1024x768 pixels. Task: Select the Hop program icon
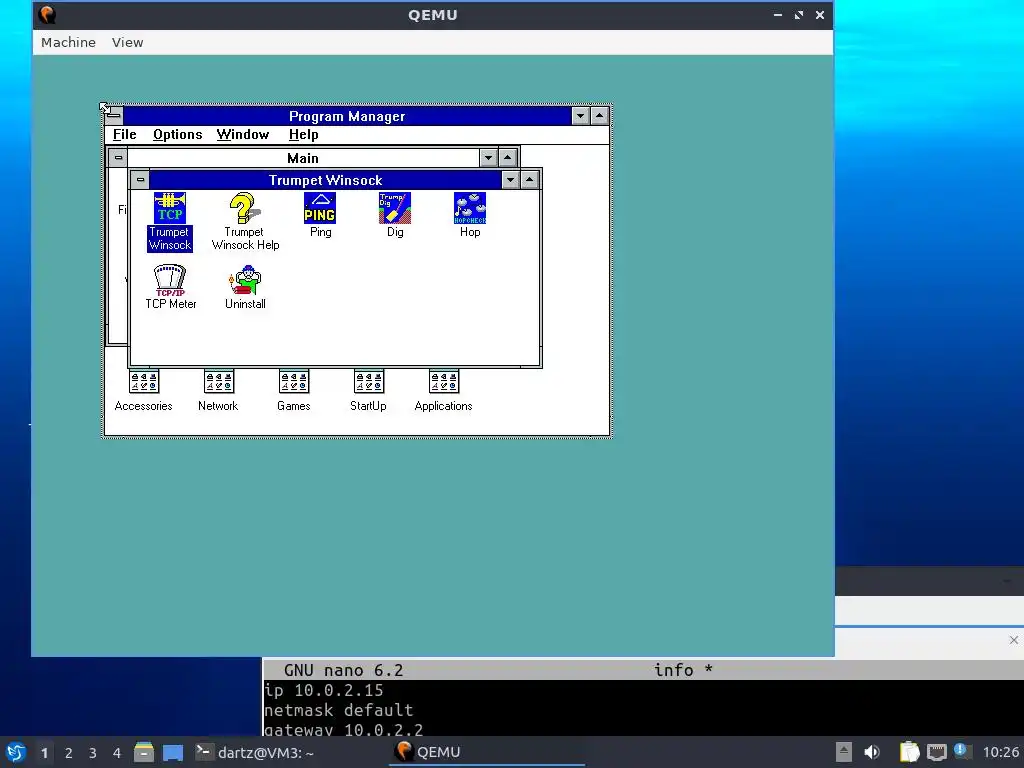click(x=470, y=216)
